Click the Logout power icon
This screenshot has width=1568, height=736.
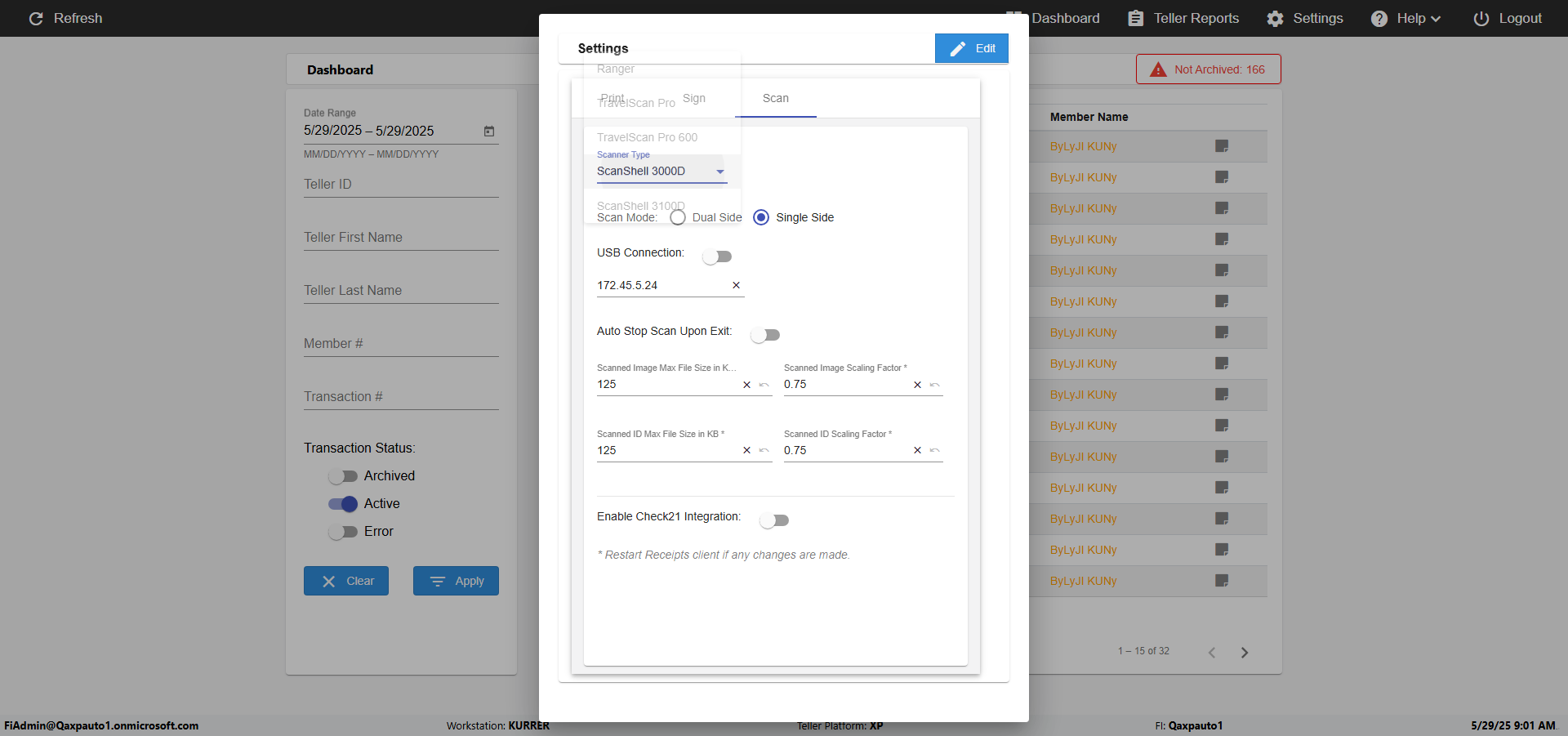click(1481, 18)
